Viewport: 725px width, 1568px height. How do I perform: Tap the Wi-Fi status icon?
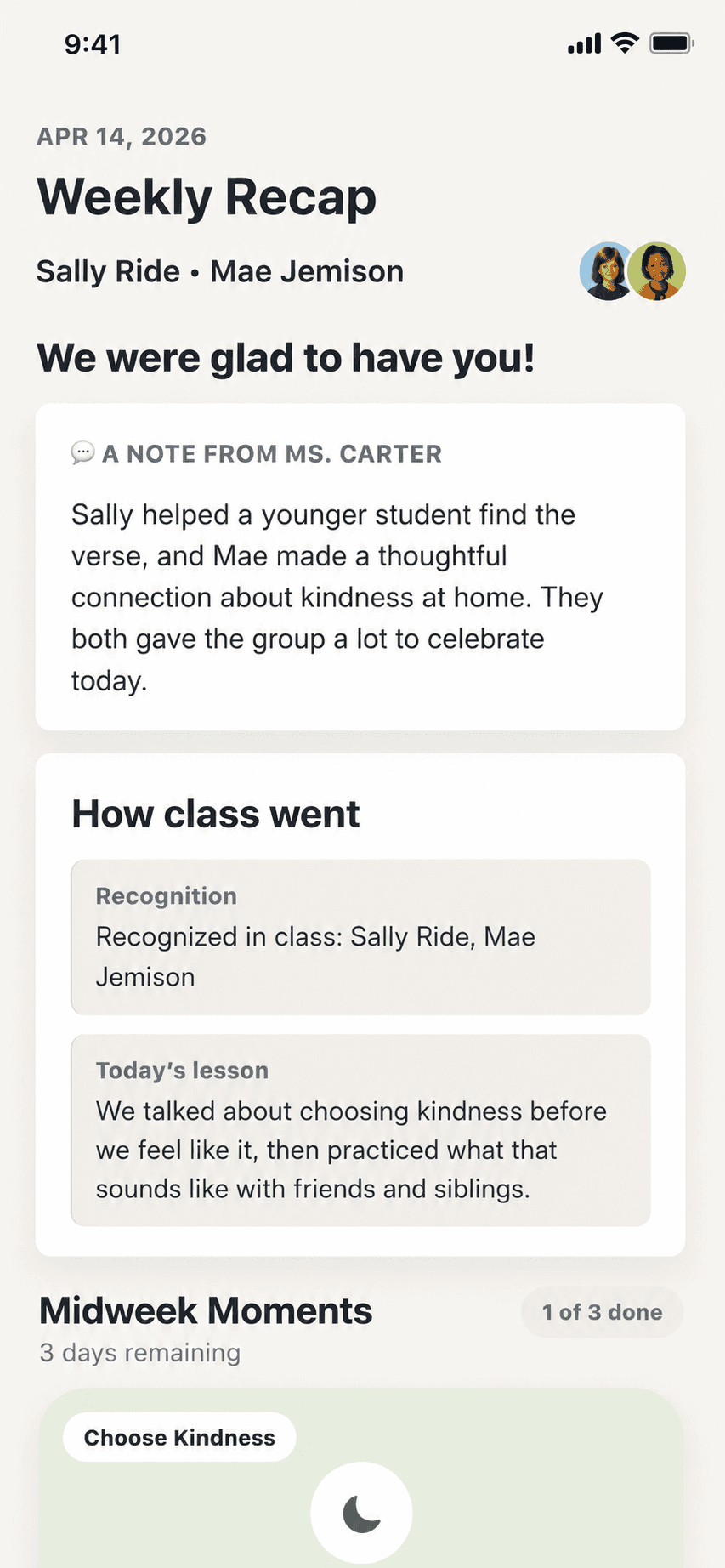626,43
